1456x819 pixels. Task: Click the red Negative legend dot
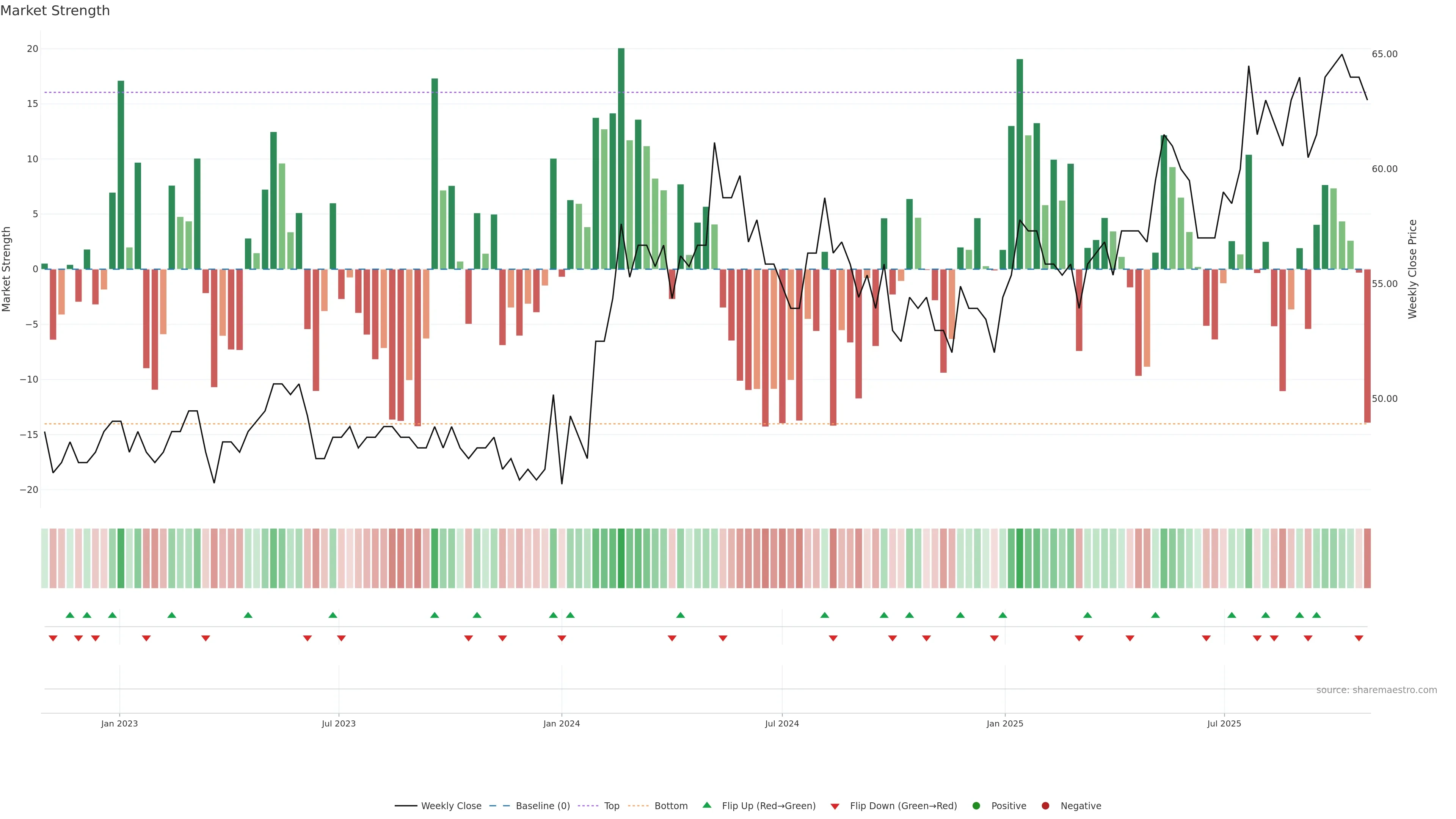pyautogui.click(x=1045, y=806)
